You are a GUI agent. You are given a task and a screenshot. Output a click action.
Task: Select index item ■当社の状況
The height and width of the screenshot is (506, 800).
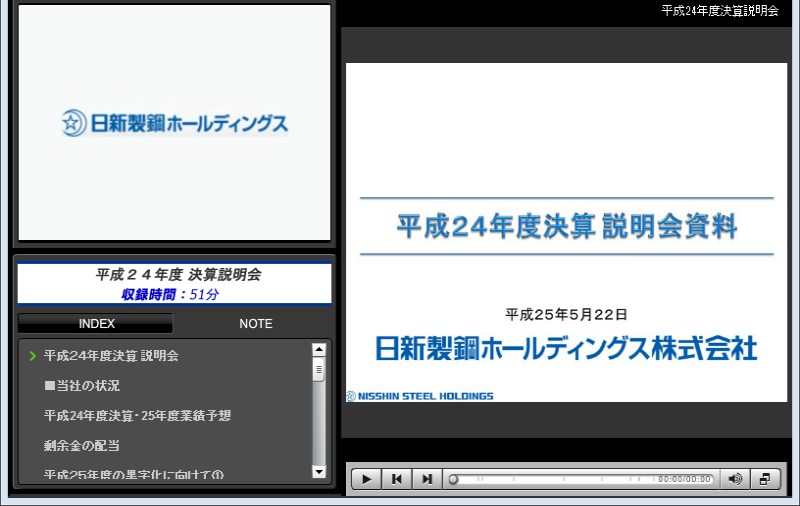[82, 386]
